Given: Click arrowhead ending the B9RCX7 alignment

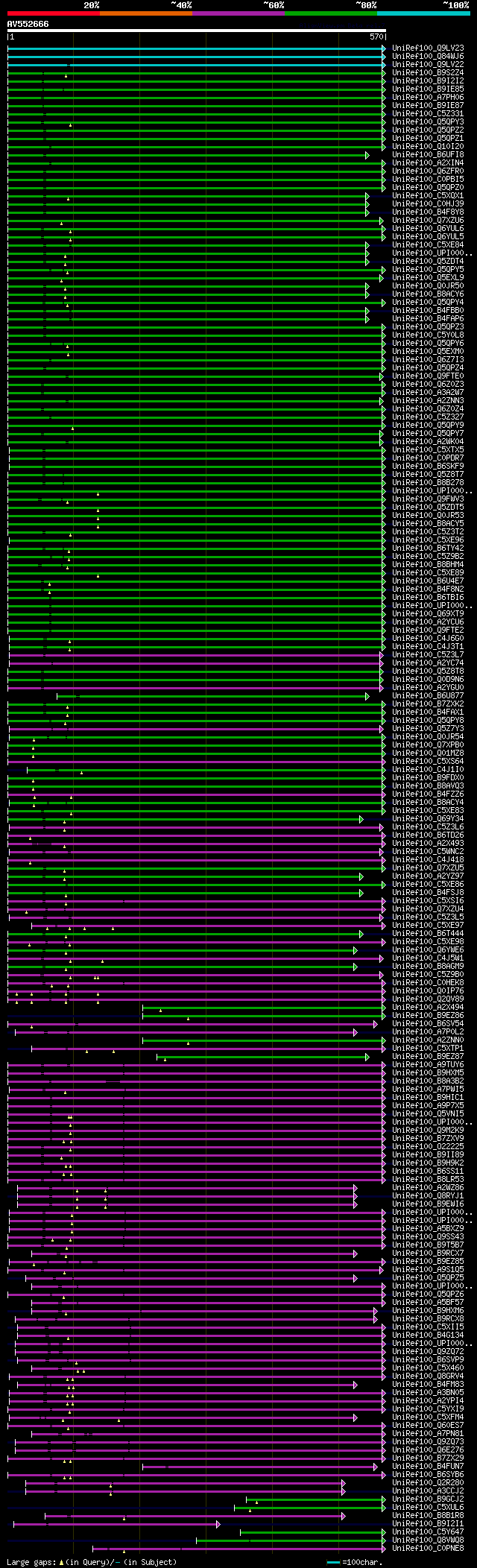Looking at the screenshot, I should [356, 1254].
